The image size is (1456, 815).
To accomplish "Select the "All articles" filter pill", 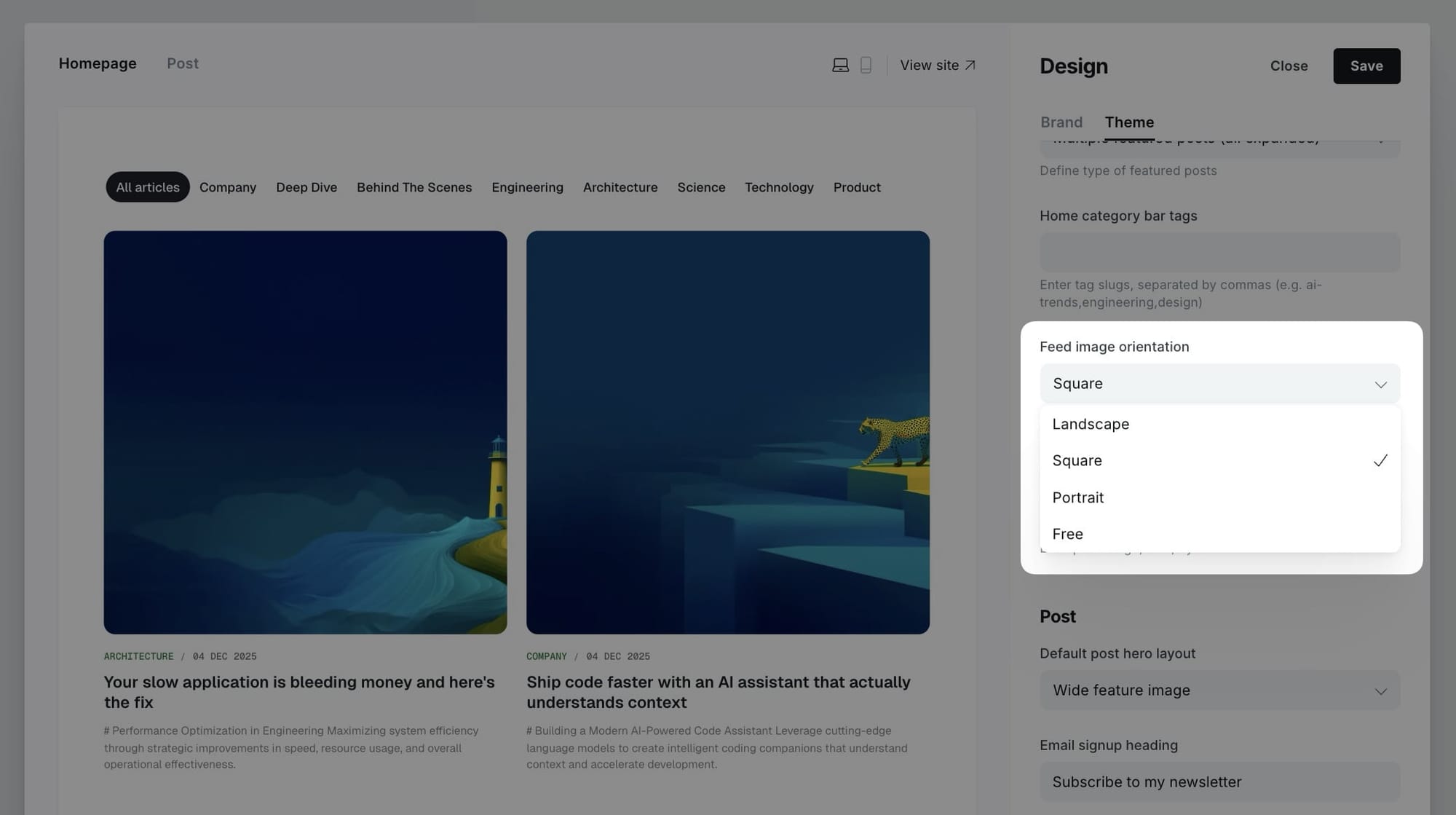I will point(147,187).
